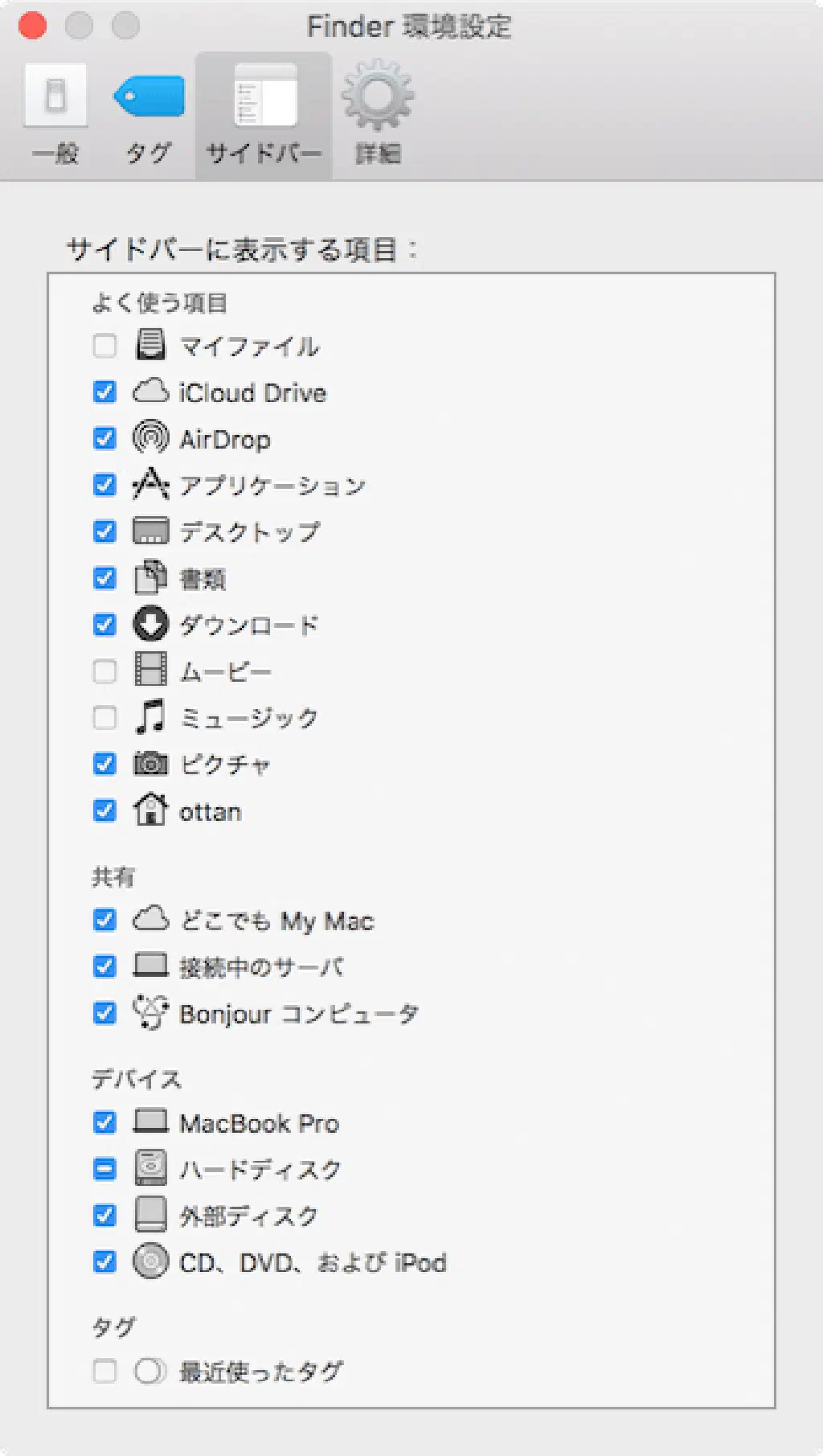The image size is (823, 1456).
Task: Open the 詳細 (Advanced) gear tab
Action: (x=378, y=114)
